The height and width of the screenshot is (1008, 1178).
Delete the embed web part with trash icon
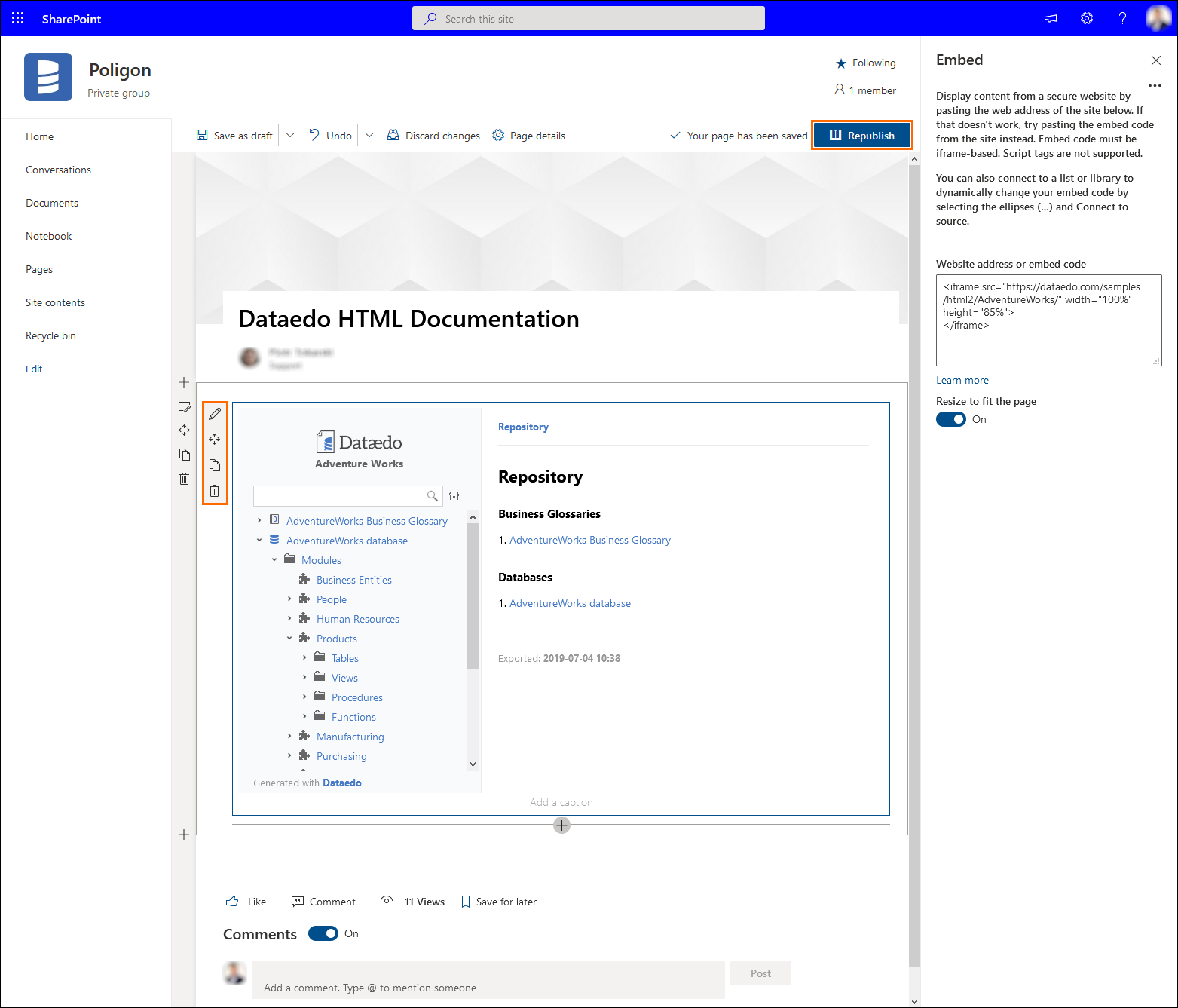click(215, 491)
